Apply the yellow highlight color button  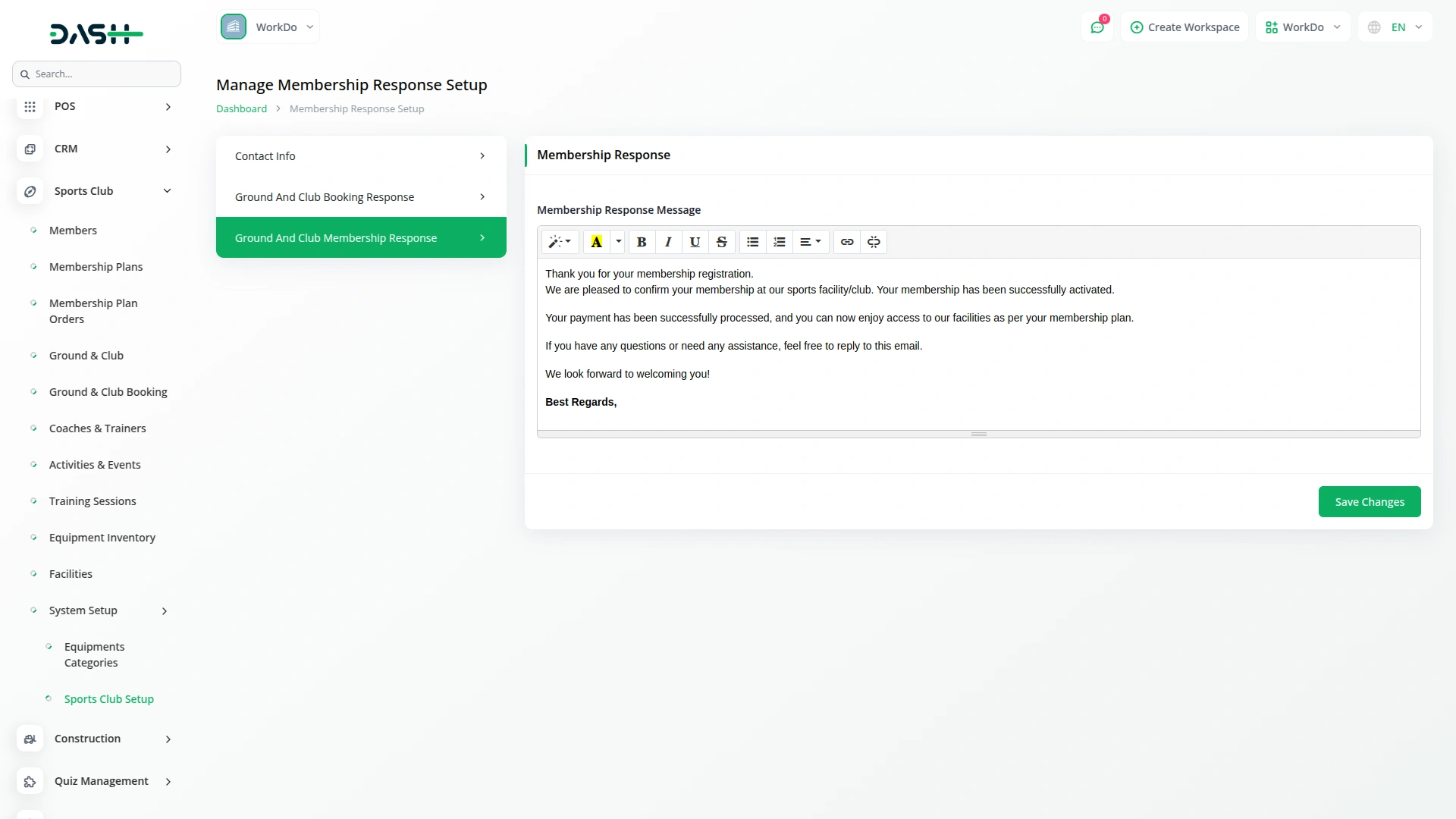coord(597,242)
